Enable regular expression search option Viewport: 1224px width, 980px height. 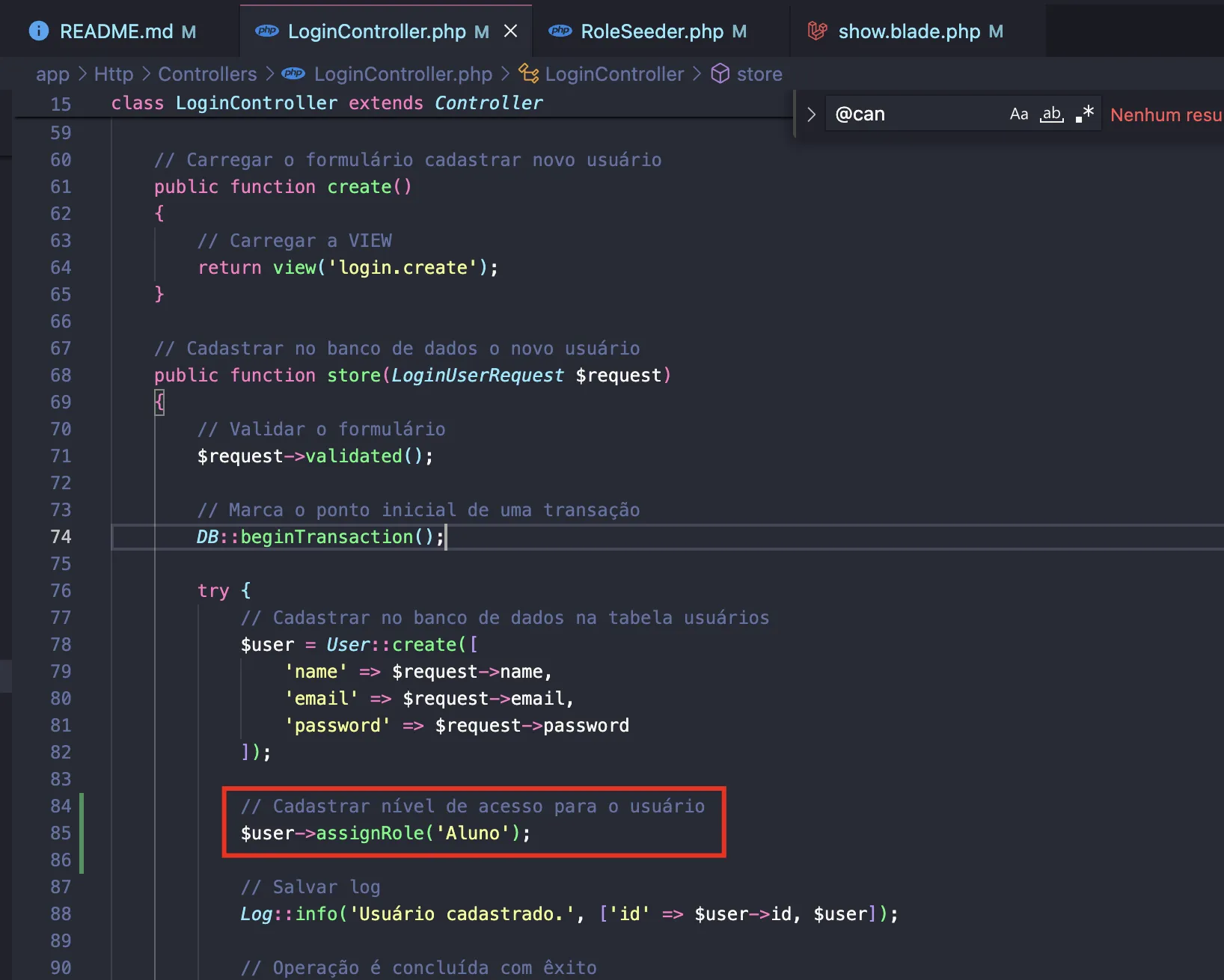(1084, 114)
